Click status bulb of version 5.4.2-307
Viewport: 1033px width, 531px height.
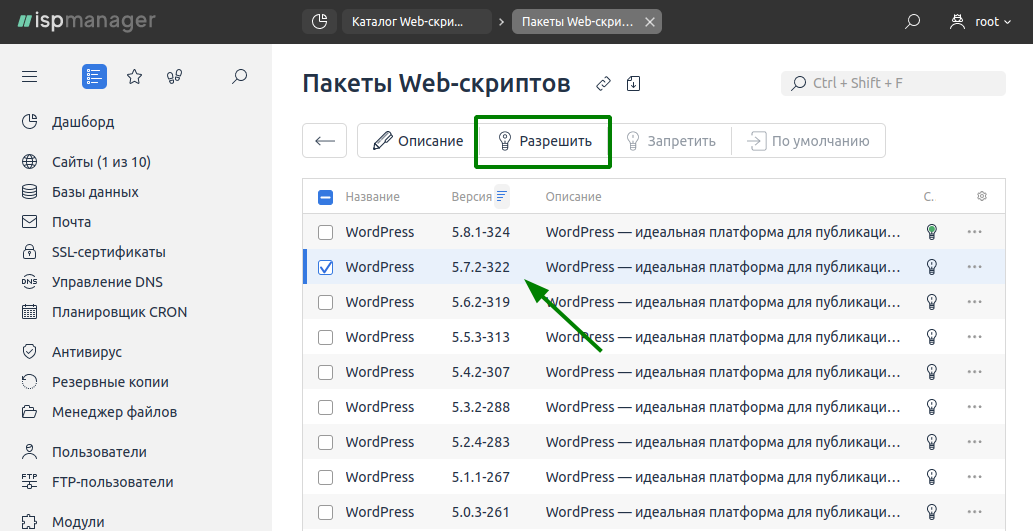click(932, 372)
